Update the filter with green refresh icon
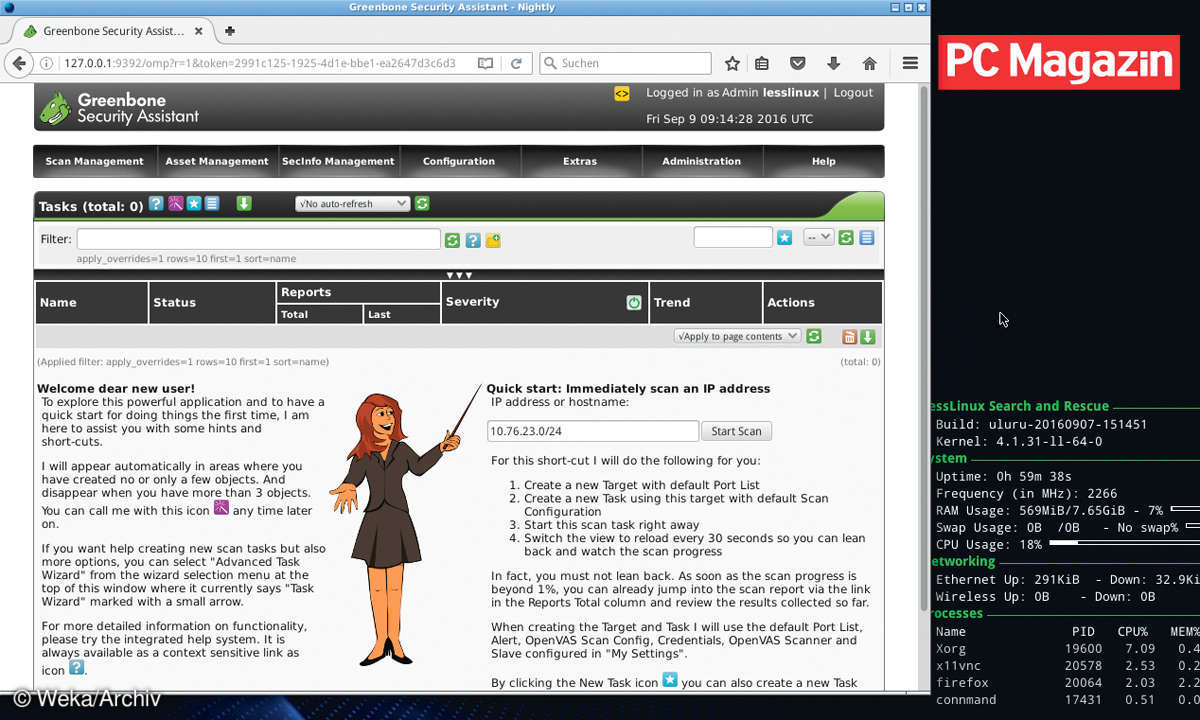The height and width of the screenshot is (720, 1200). point(452,240)
